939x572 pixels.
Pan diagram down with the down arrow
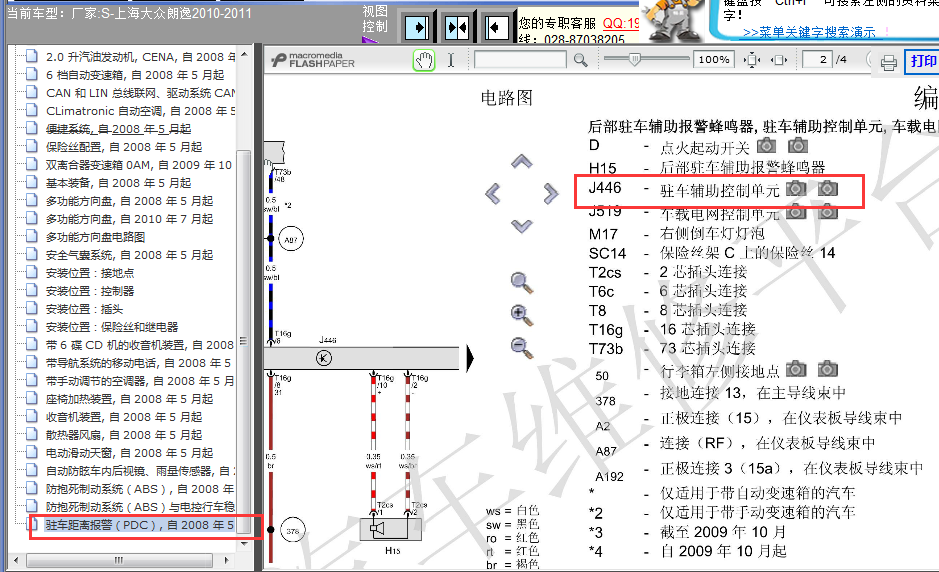pyautogui.click(x=522, y=226)
